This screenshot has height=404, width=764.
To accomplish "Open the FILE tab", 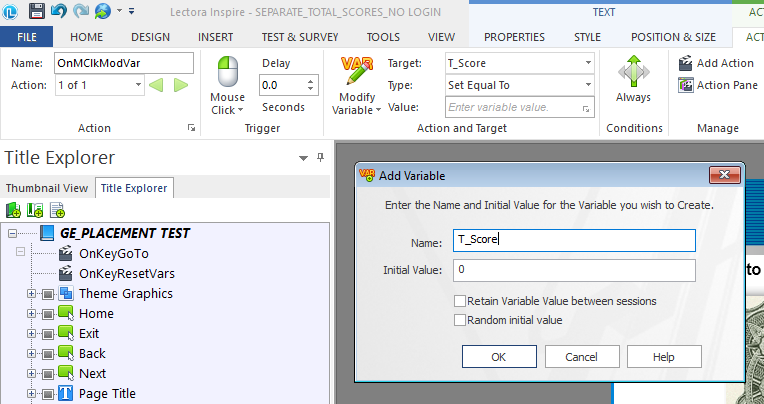I will 26,37.
